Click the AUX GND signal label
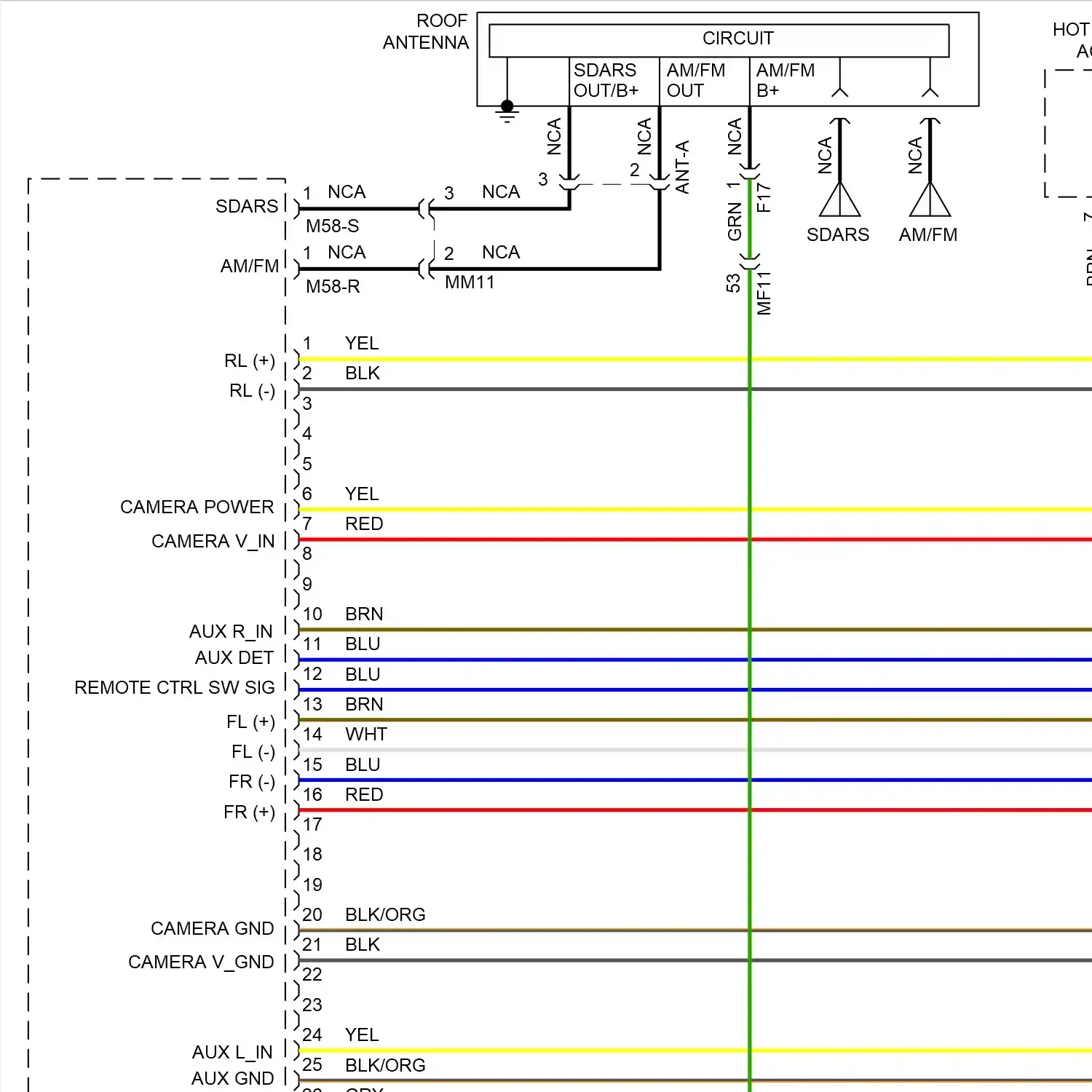 coord(233,1078)
